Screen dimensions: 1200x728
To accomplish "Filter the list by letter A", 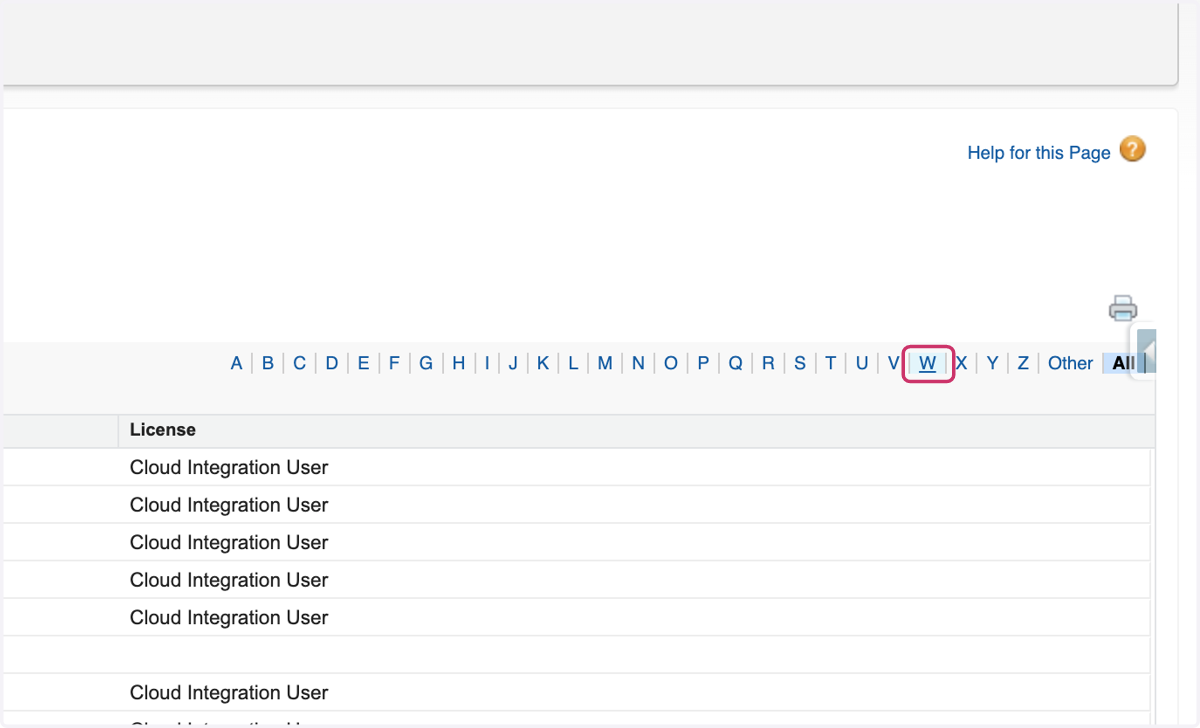I will tap(236, 363).
